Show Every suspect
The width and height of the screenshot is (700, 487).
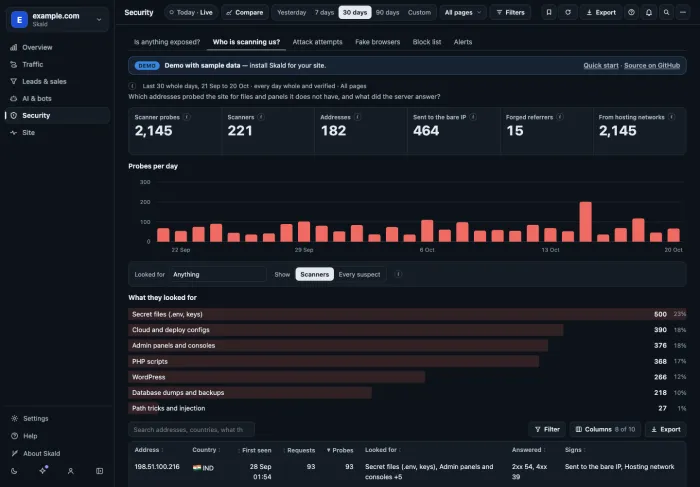point(359,274)
